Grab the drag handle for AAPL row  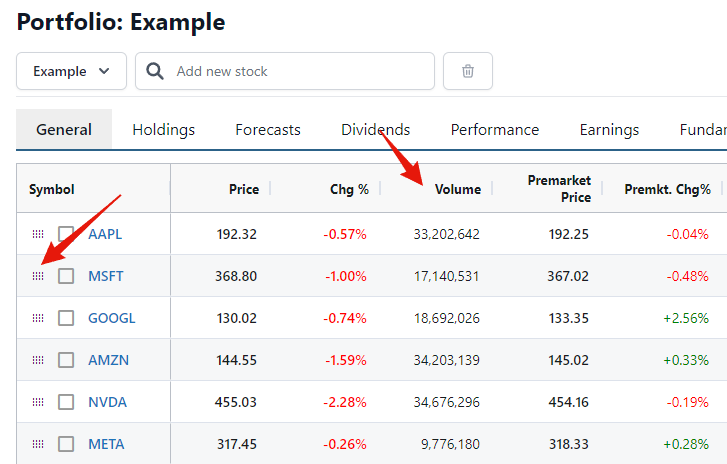pyautogui.click(x=38, y=234)
